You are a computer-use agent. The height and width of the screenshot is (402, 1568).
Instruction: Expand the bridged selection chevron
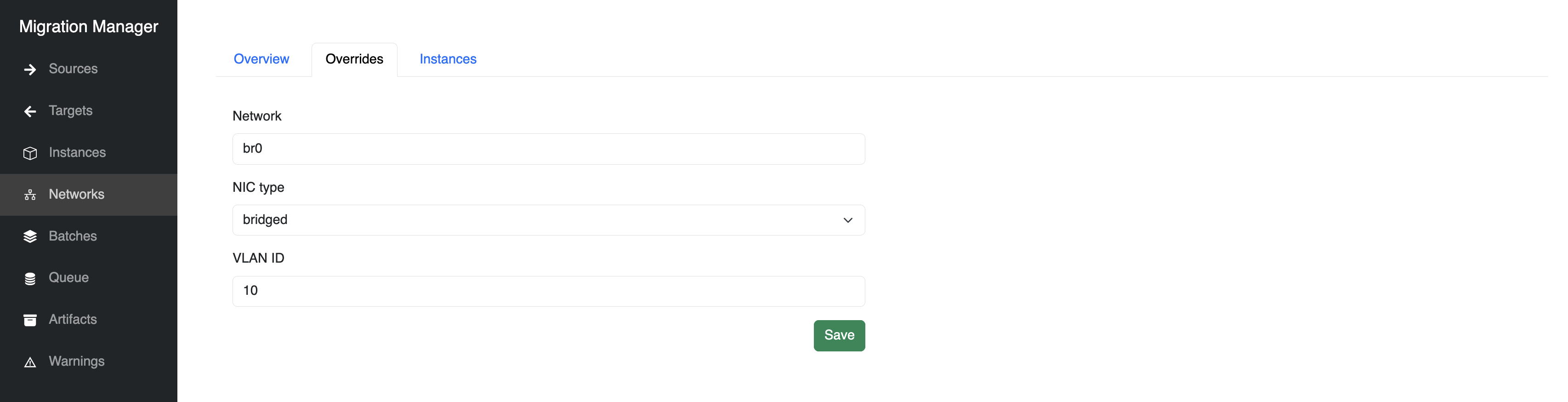pyautogui.click(x=847, y=220)
